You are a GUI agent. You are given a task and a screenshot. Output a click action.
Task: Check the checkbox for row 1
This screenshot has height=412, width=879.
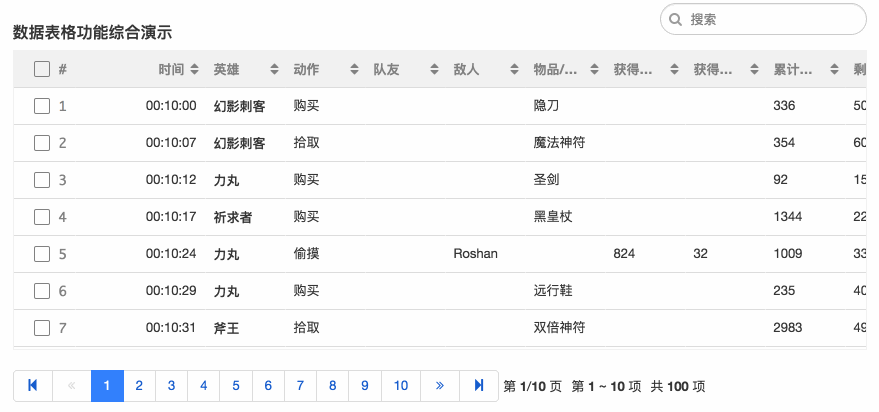[41, 105]
